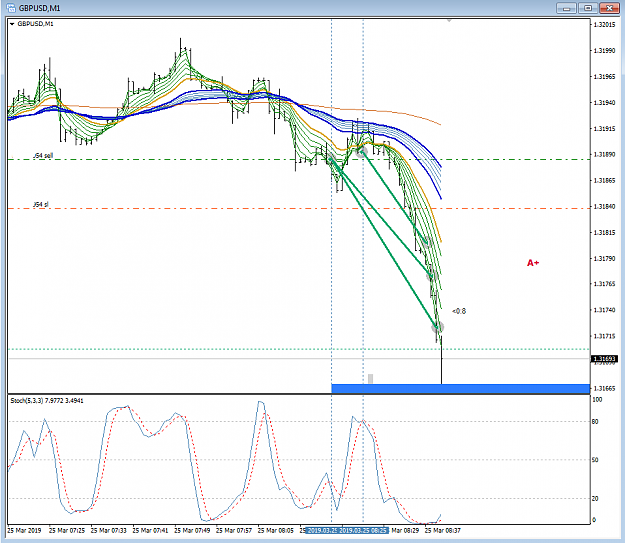Click the chart window icon in title bar

(x=11, y=8)
